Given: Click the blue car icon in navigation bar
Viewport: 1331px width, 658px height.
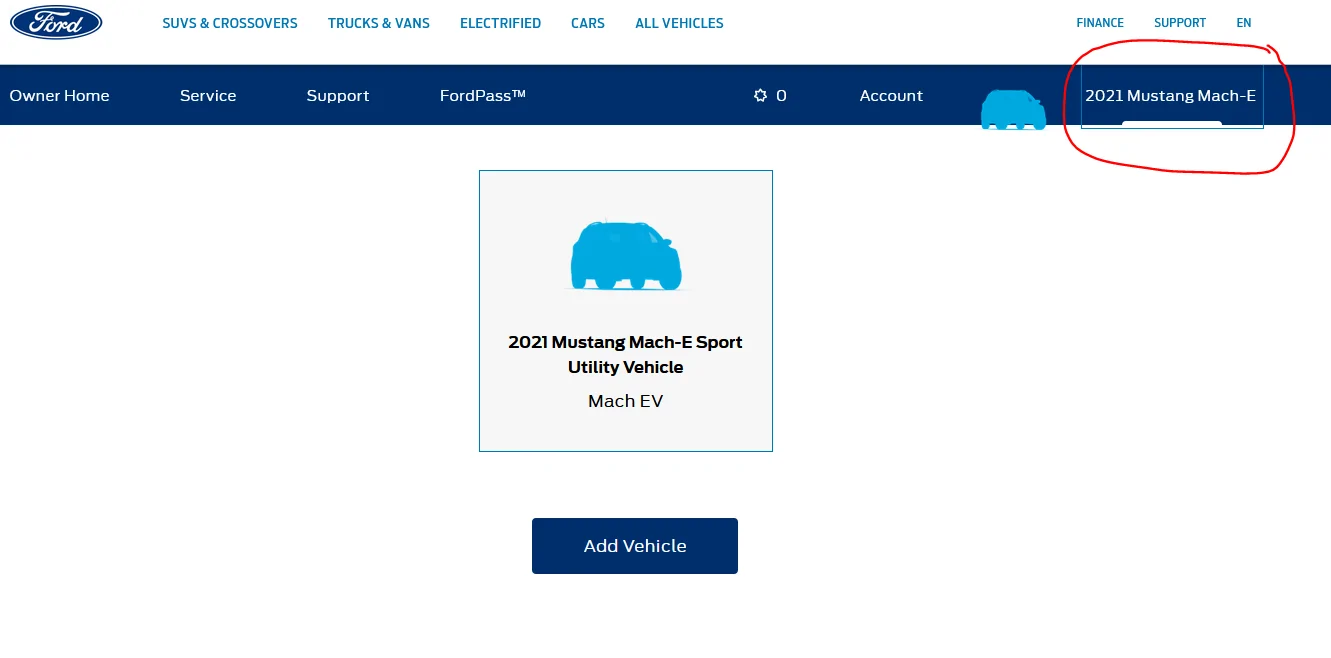Looking at the screenshot, I should click(1013, 109).
